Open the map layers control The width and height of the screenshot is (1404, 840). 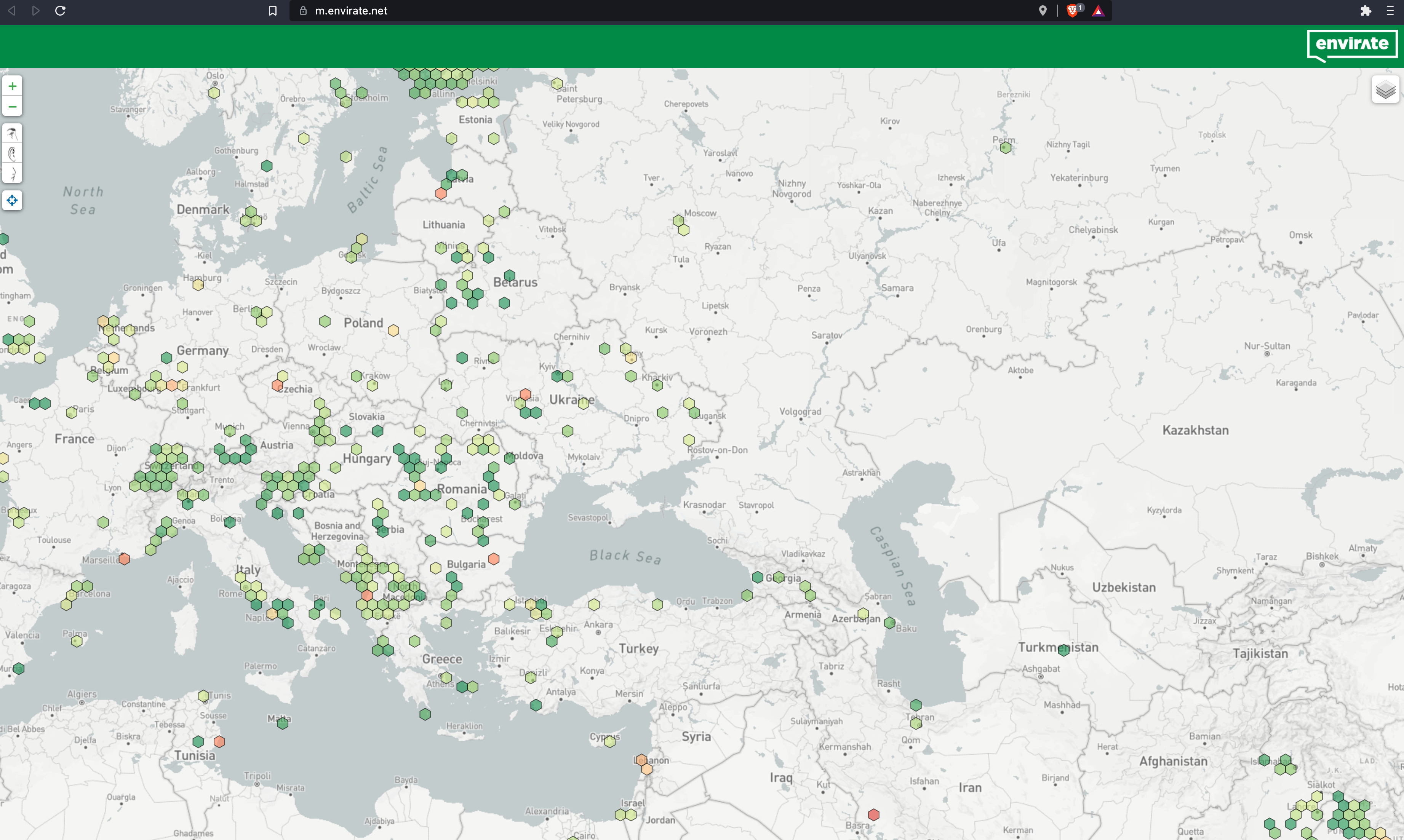pos(1385,89)
